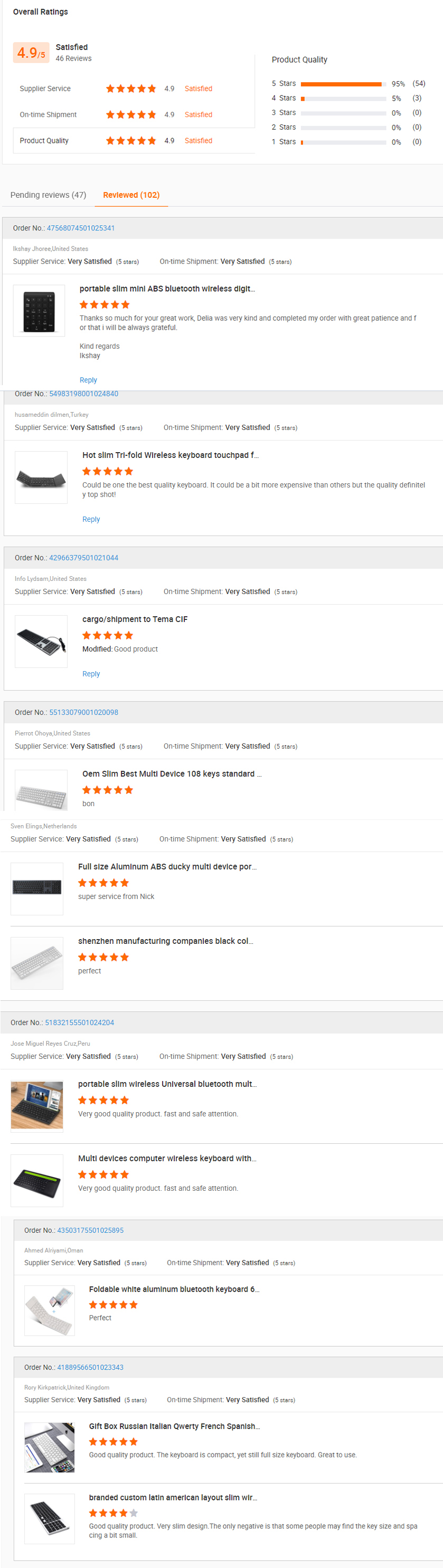Open order number 41889566501023343
Viewport: 443px width, 1568px height.
point(90,1367)
